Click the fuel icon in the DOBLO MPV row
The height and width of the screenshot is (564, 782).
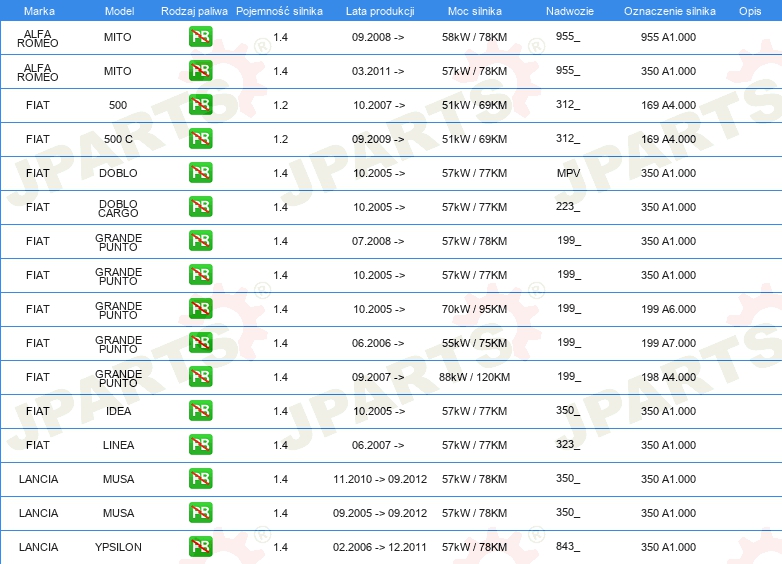(200, 173)
